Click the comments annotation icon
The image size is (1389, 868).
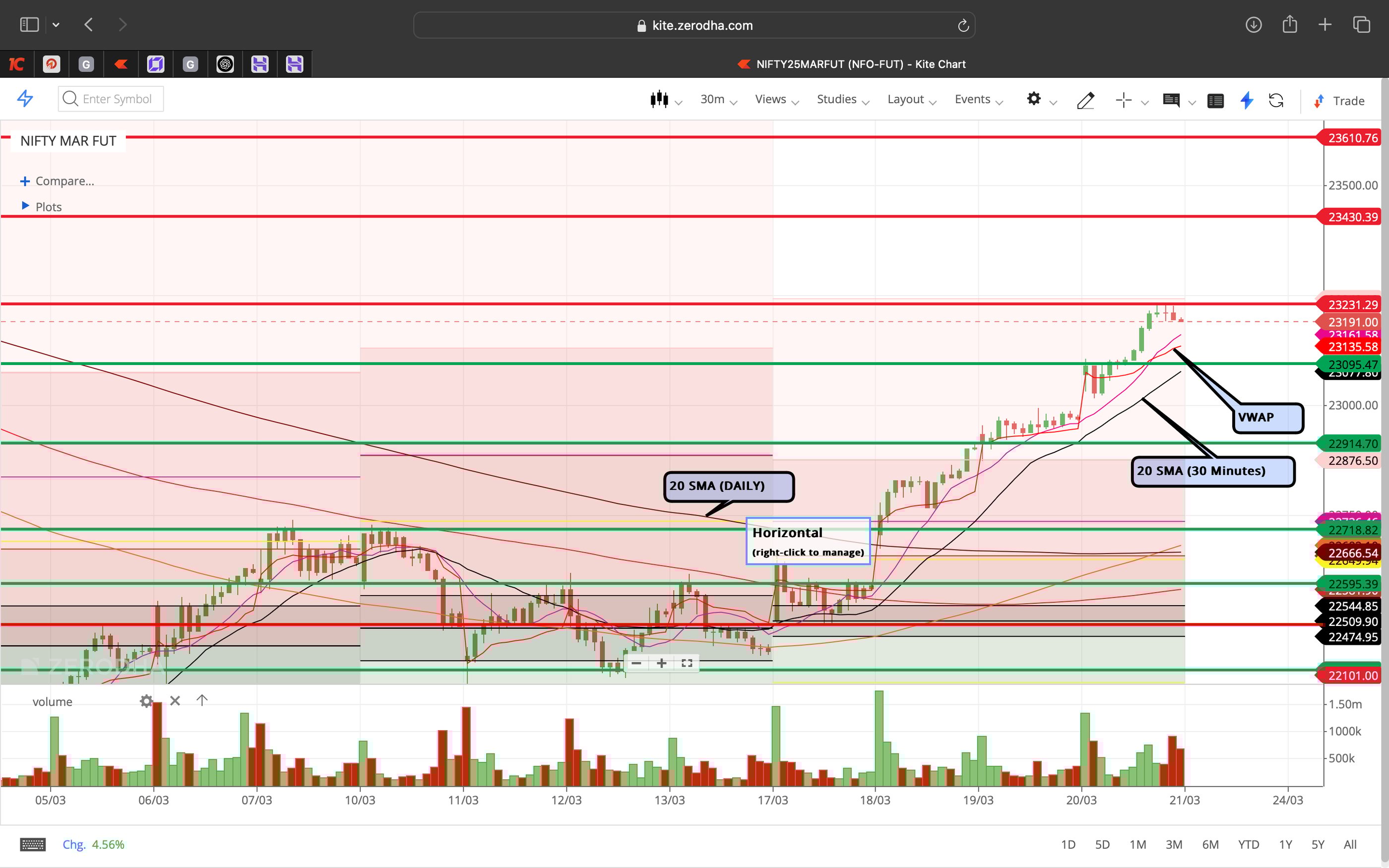[1171, 100]
